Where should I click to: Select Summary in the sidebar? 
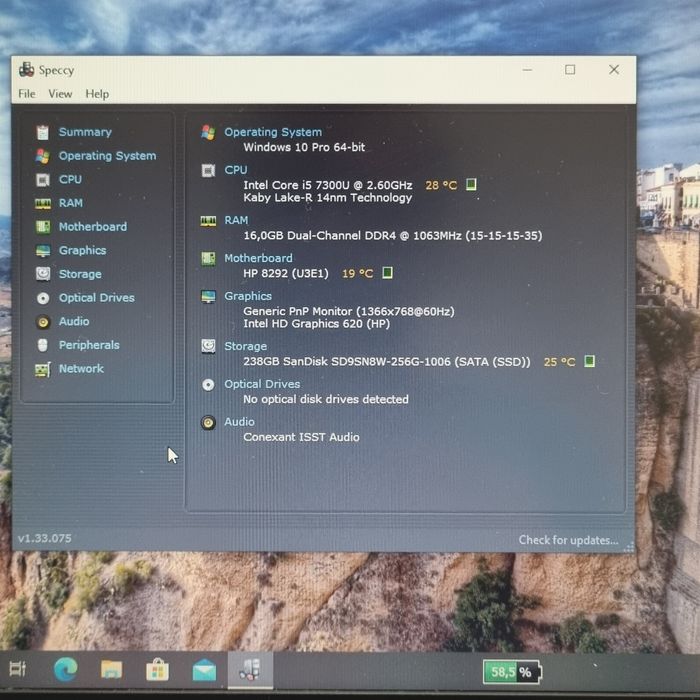[x=85, y=132]
